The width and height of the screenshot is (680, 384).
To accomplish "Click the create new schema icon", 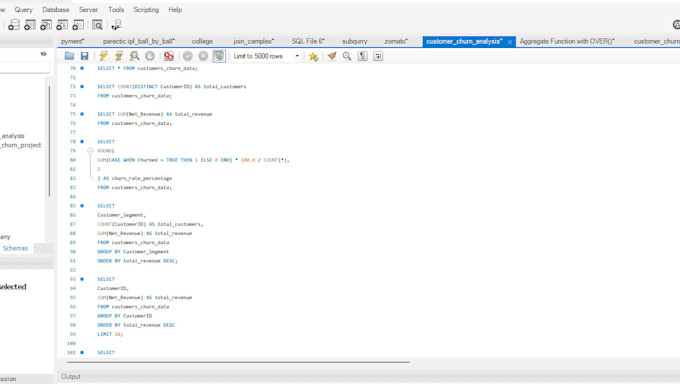I will click(x=14, y=25).
